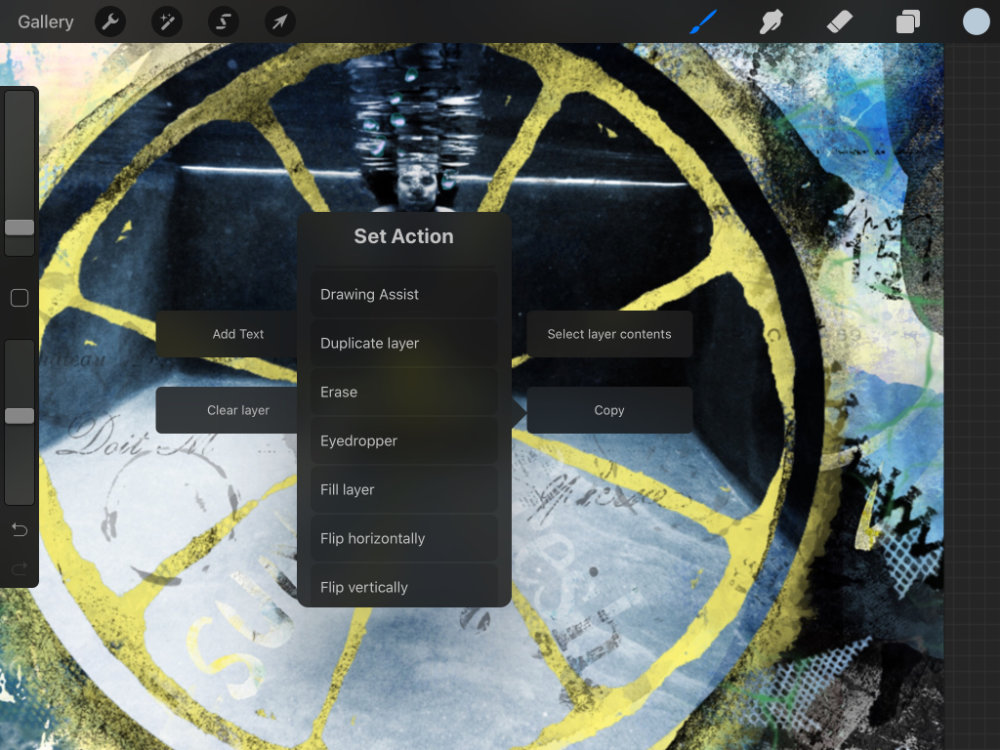The height and width of the screenshot is (750, 1000).
Task: Select the Smudge tool
Action: pos(771,22)
